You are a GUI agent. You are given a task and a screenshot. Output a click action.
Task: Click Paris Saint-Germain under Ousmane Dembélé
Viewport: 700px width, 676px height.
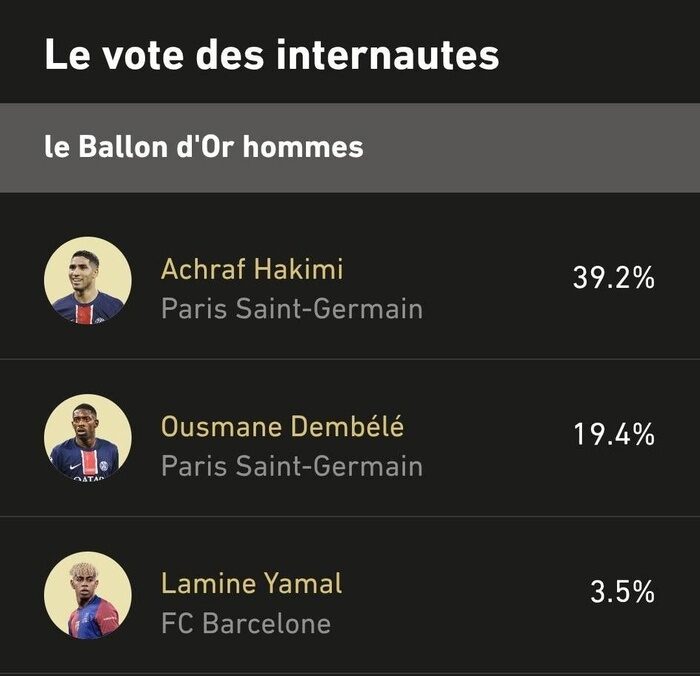[x=291, y=466]
